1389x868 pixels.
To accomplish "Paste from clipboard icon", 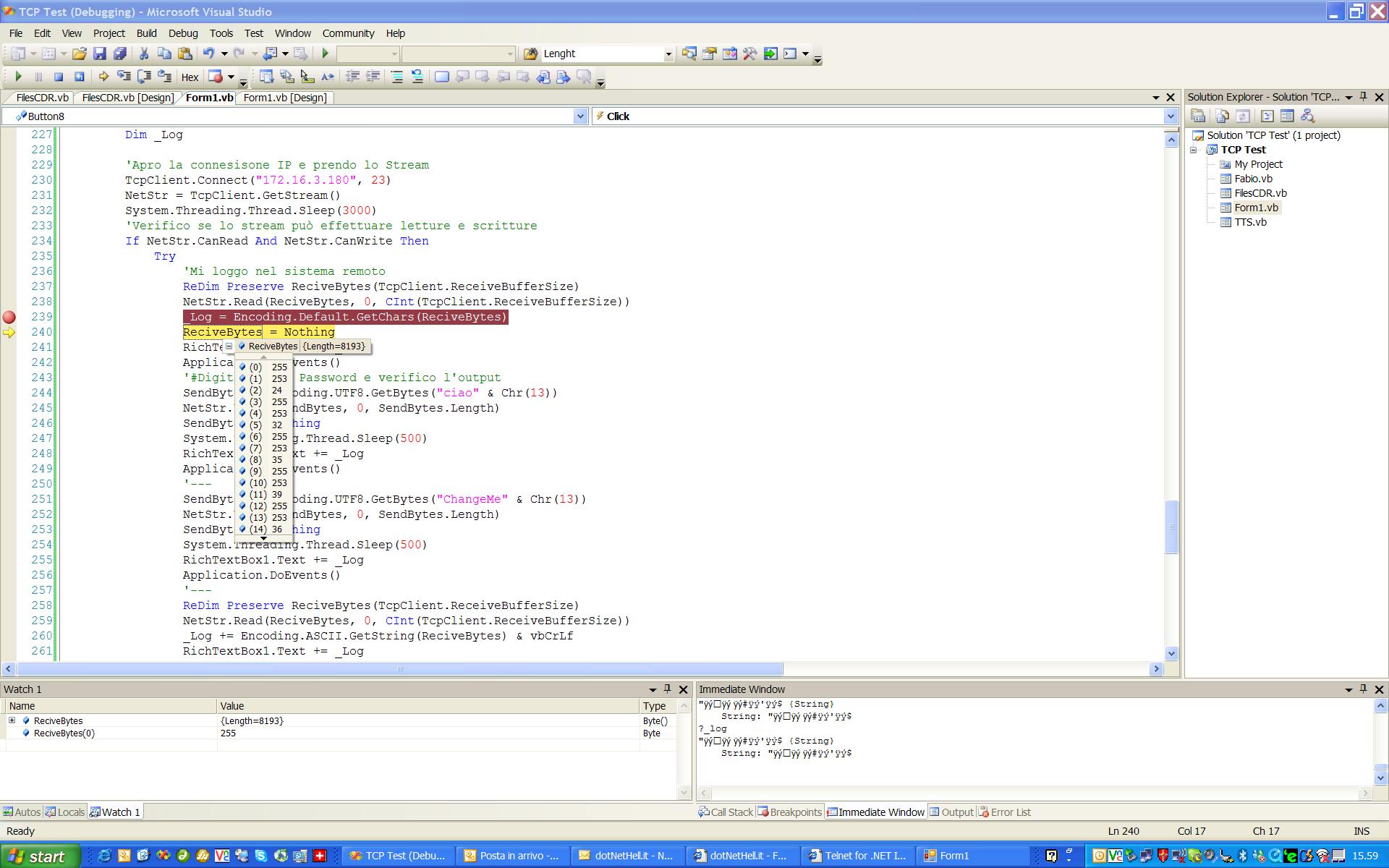I will click(185, 54).
